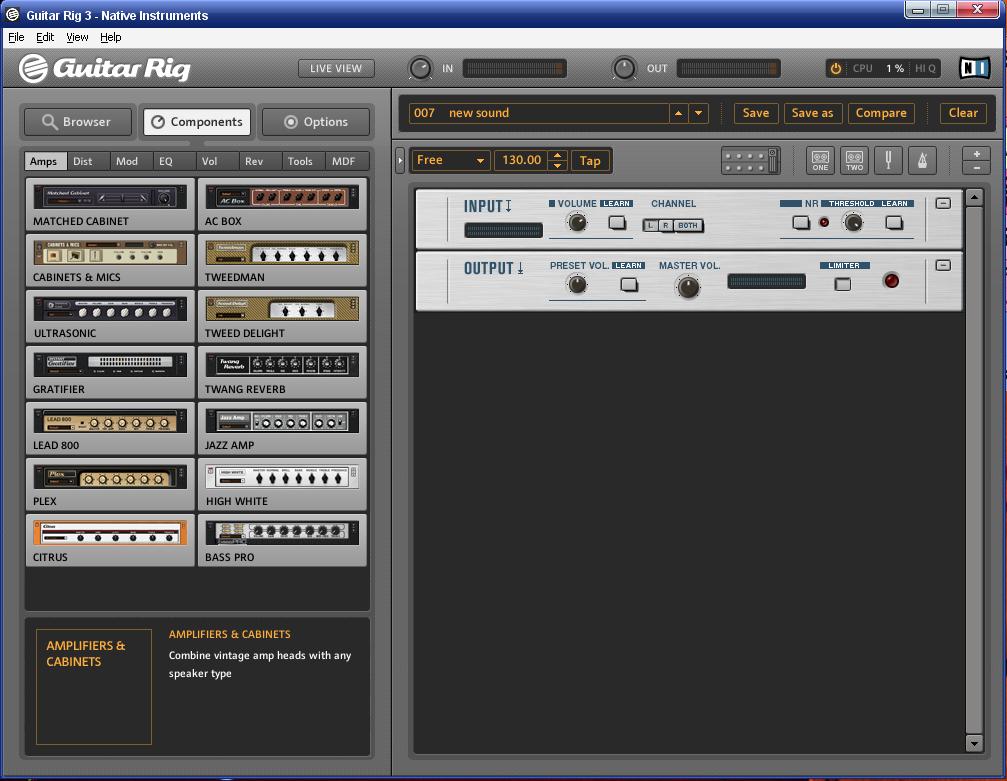1007x781 pixels.
Task: Open the File menu
Action: click(16, 37)
